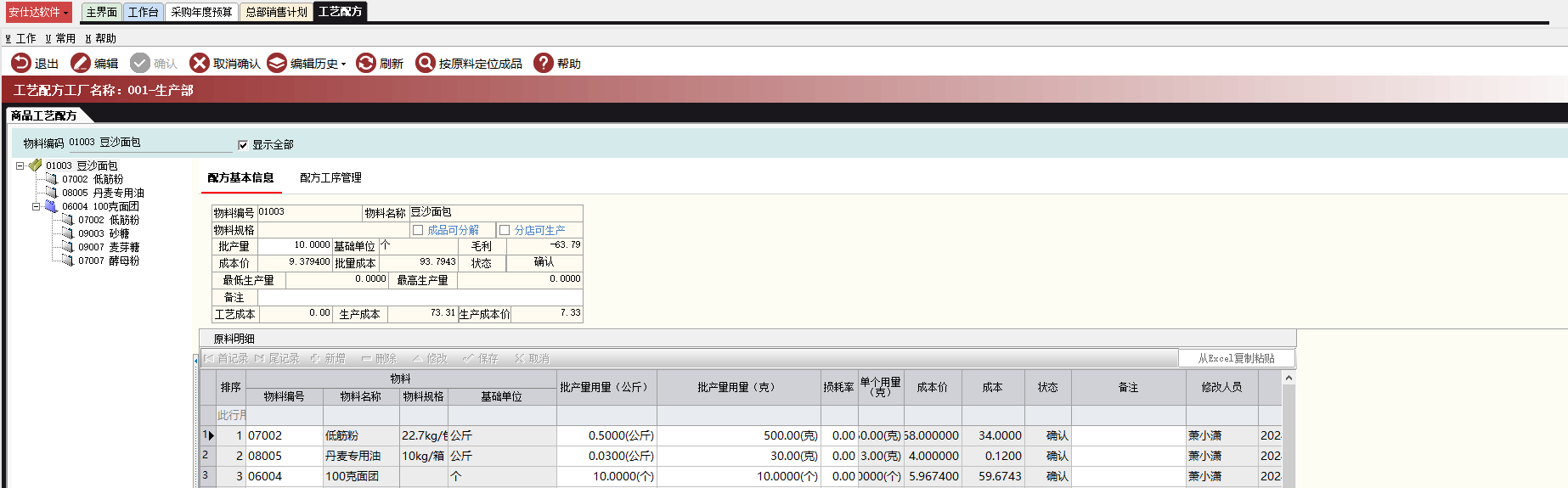This screenshot has width=1568, height=488.
Task: Select 07002 低筋粉 under 豆沙面包
Action: pos(93,179)
